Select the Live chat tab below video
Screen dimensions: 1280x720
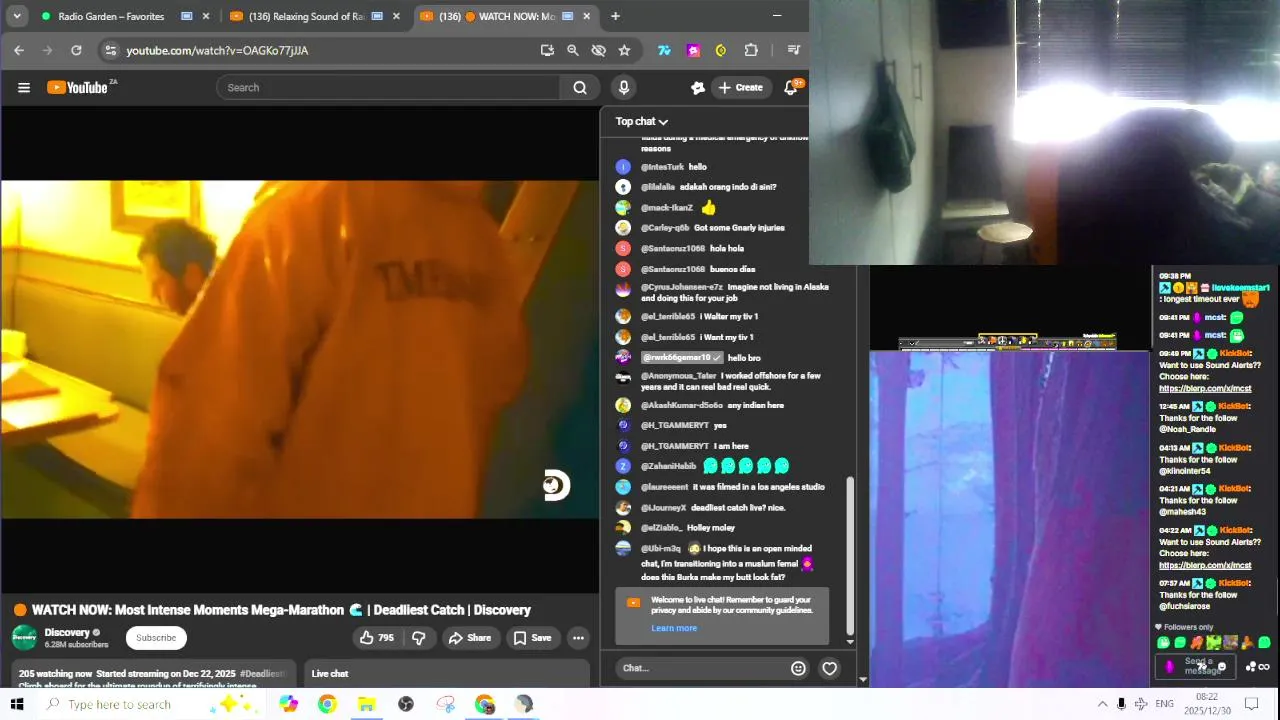(330, 674)
